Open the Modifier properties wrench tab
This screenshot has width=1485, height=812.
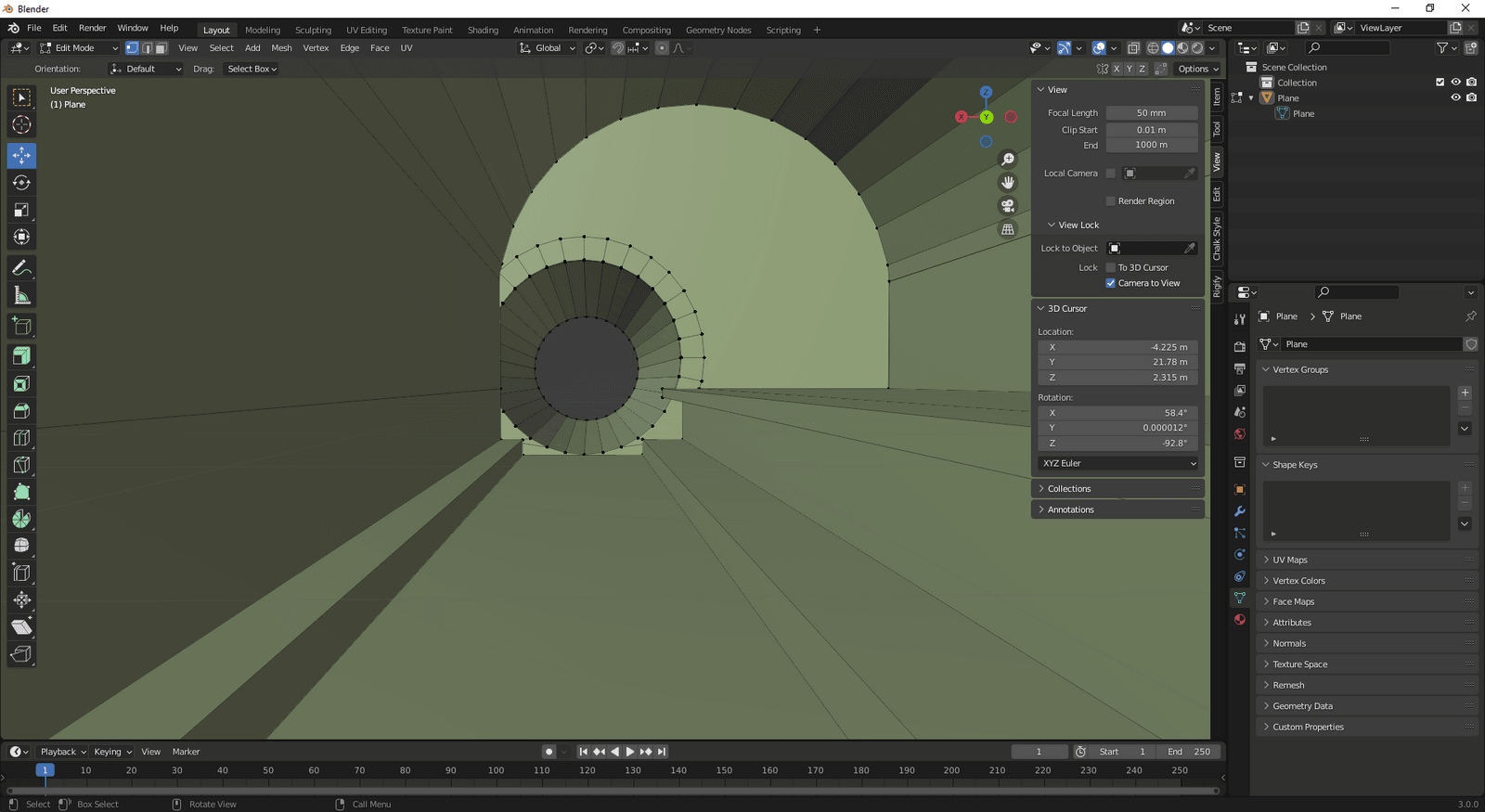click(1240, 511)
